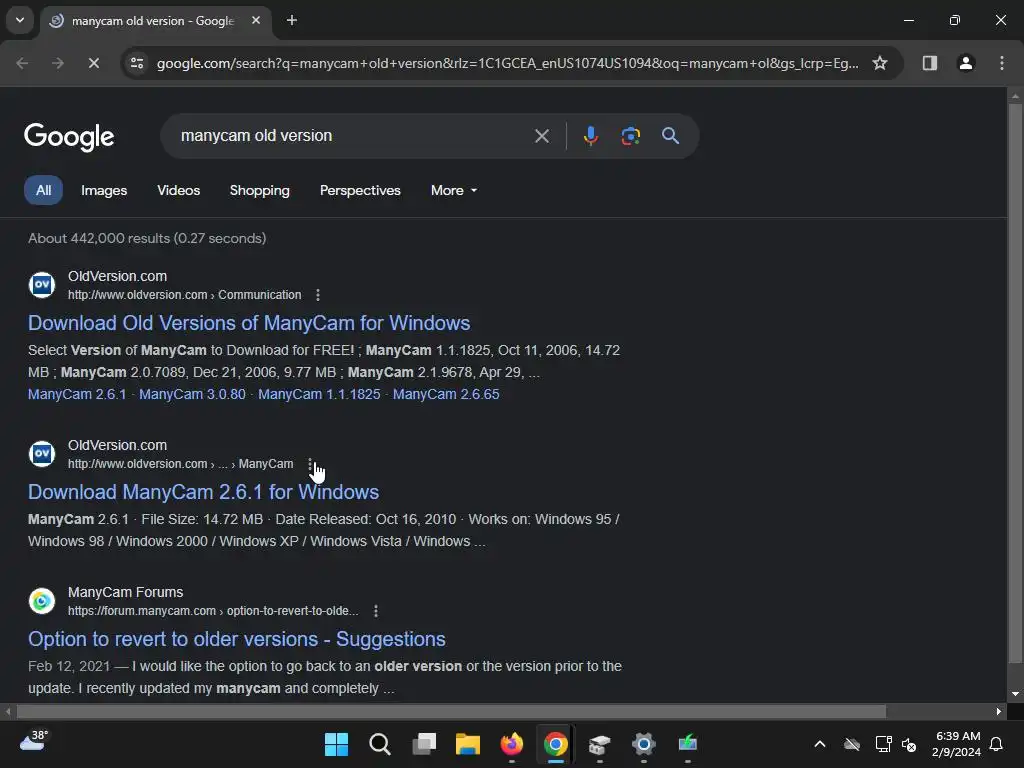Screen dimensions: 1024x768
Task: Click the horizontal page scrollbar
Action: point(451,711)
